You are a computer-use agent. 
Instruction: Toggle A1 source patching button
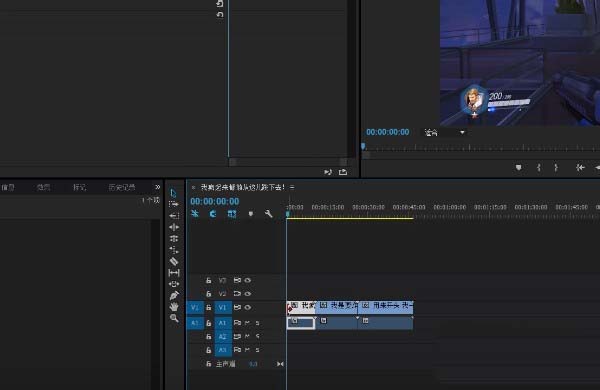pos(195,323)
